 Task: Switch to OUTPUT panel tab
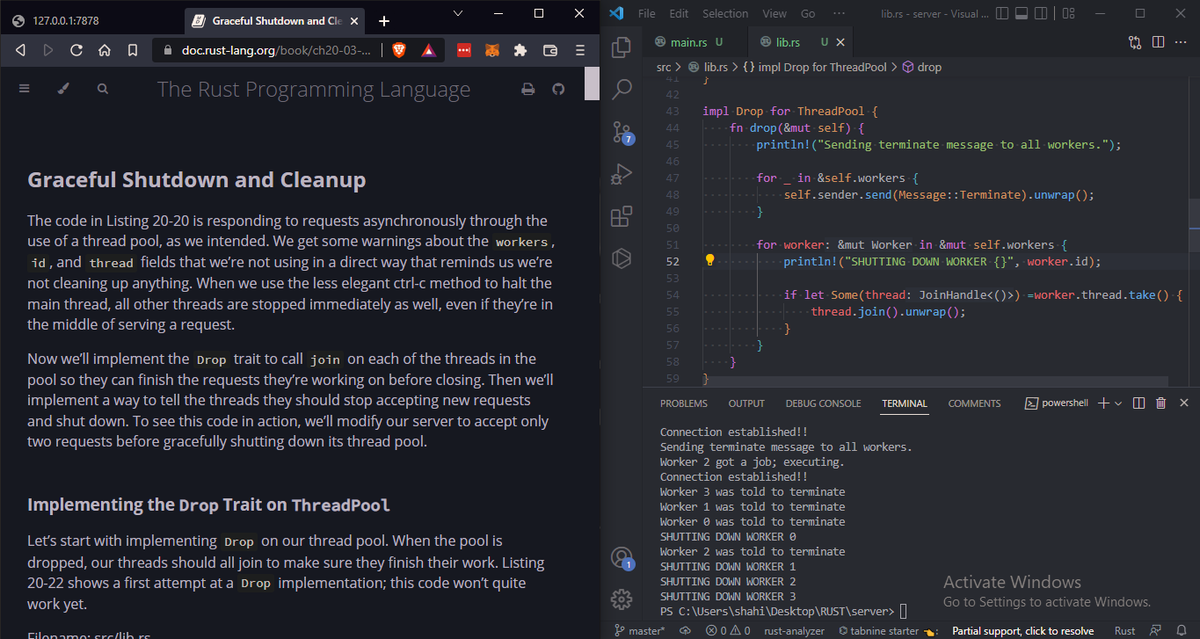(x=746, y=403)
